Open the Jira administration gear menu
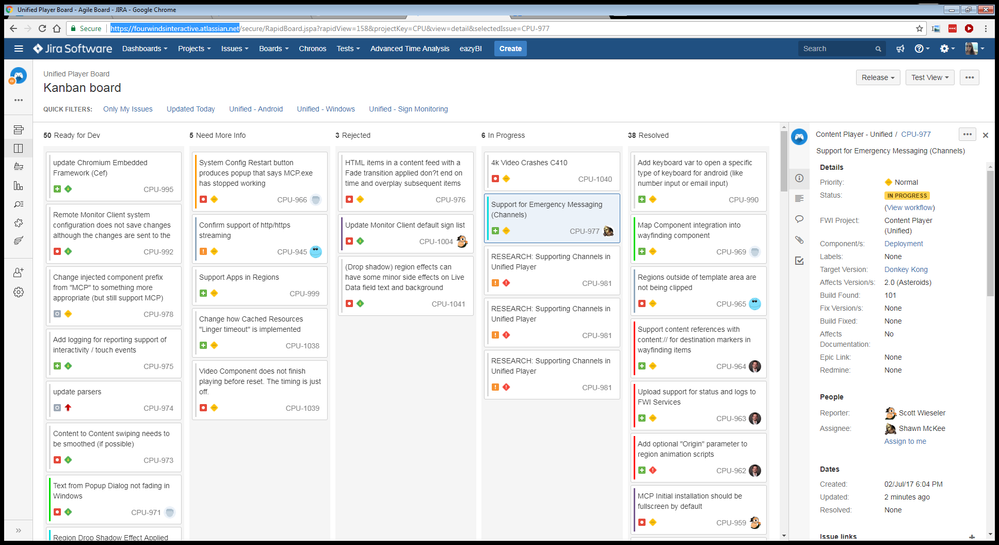This screenshot has width=999, height=545. [x=947, y=48]
